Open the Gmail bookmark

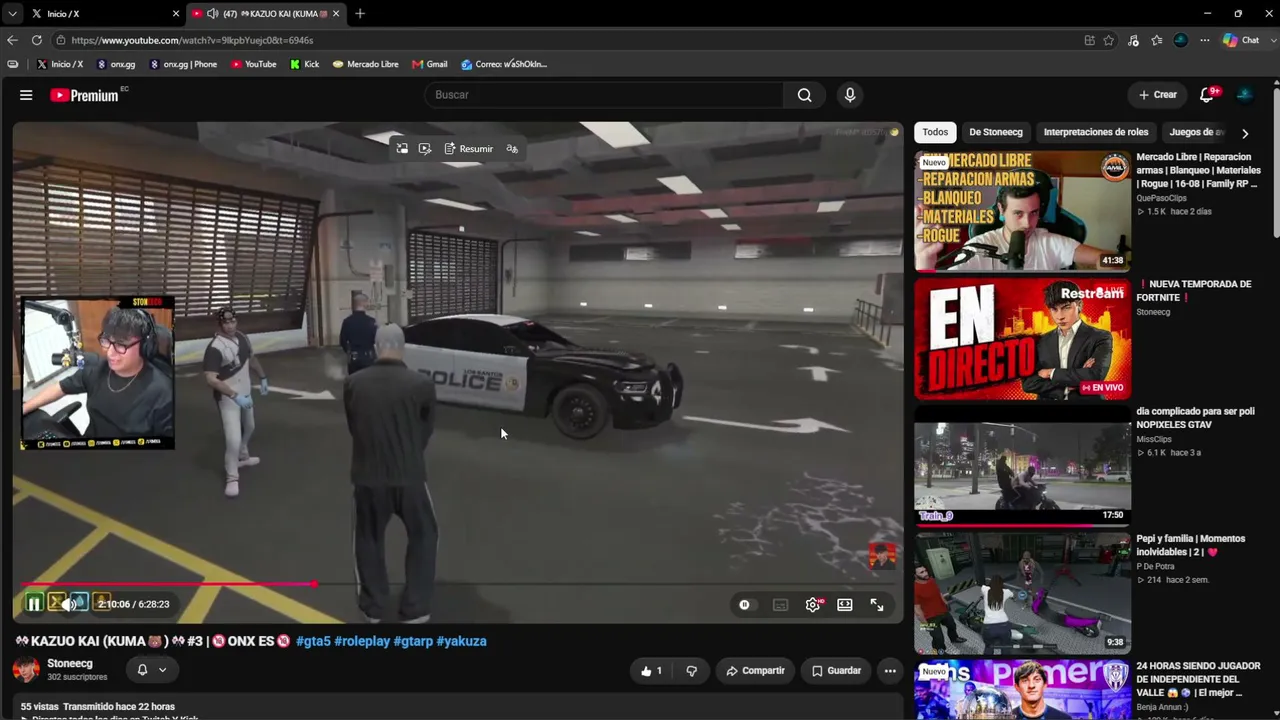point(430,64)
